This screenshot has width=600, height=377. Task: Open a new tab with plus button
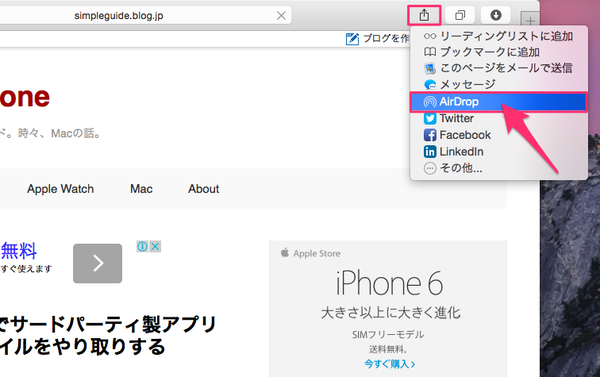(x=530, y=20)
